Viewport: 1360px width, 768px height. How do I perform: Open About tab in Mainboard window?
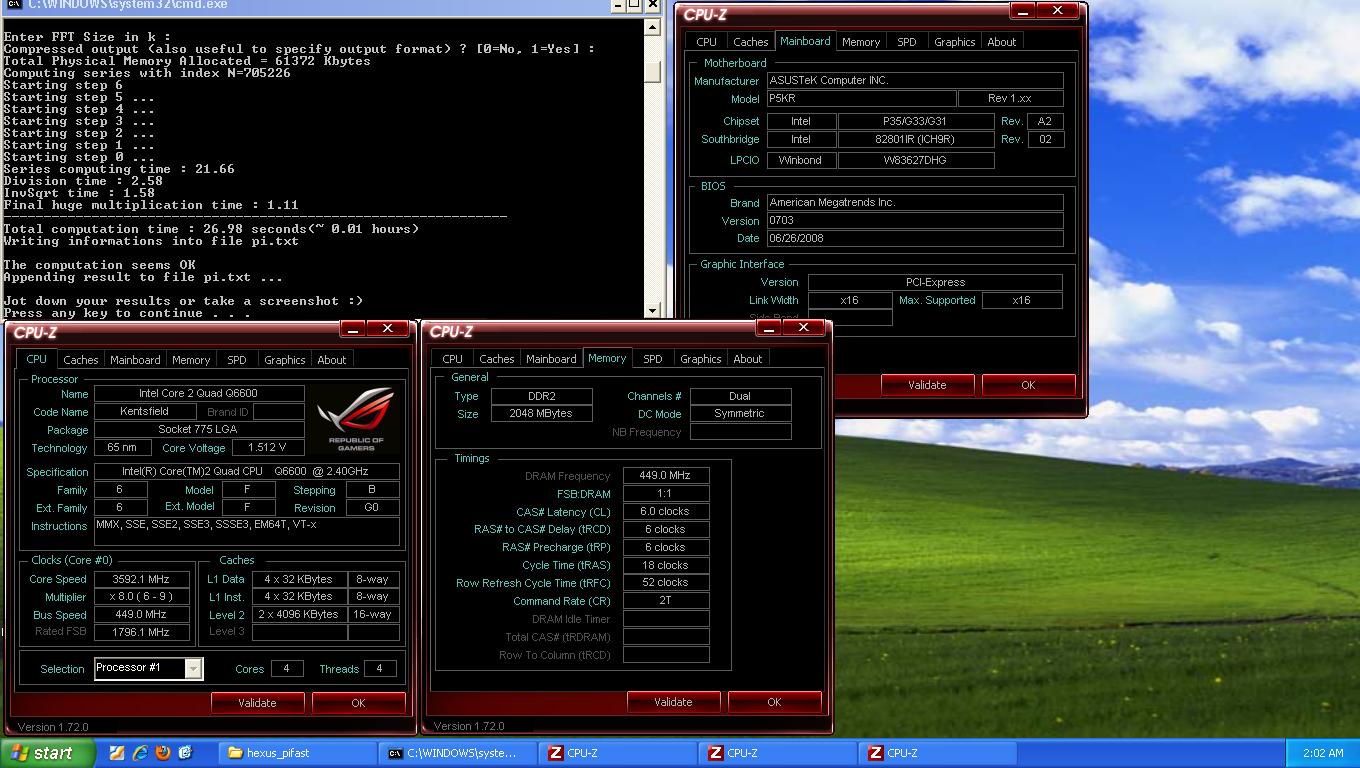(1002, 42)
